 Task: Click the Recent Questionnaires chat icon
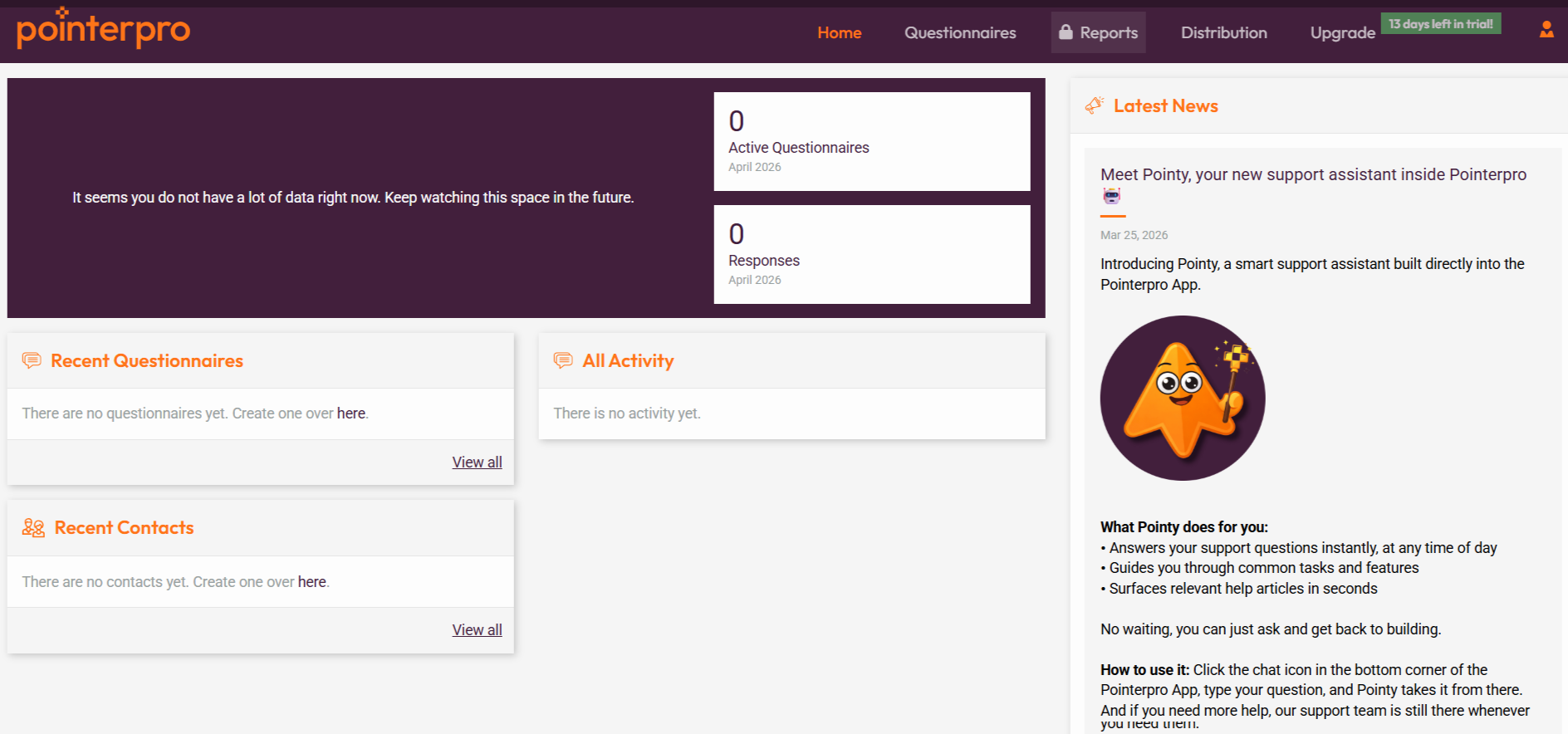[x=32, y=360]
